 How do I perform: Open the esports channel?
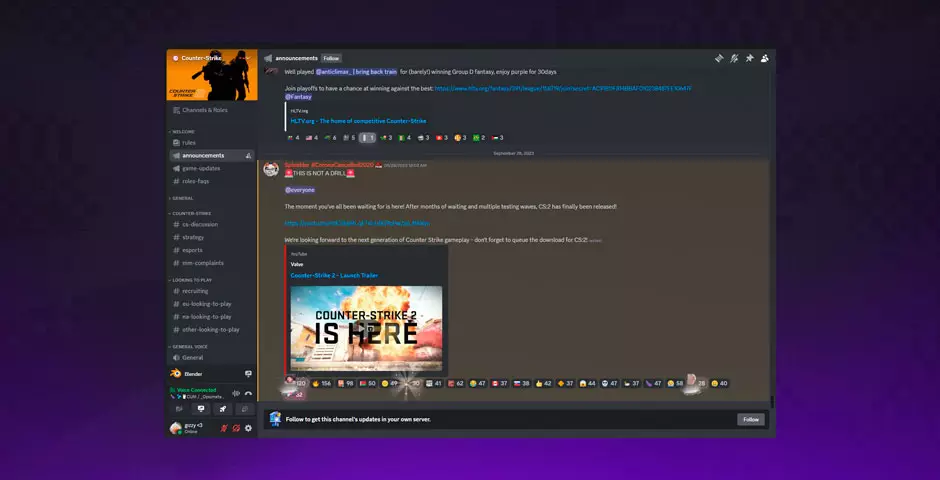[212, 250]
